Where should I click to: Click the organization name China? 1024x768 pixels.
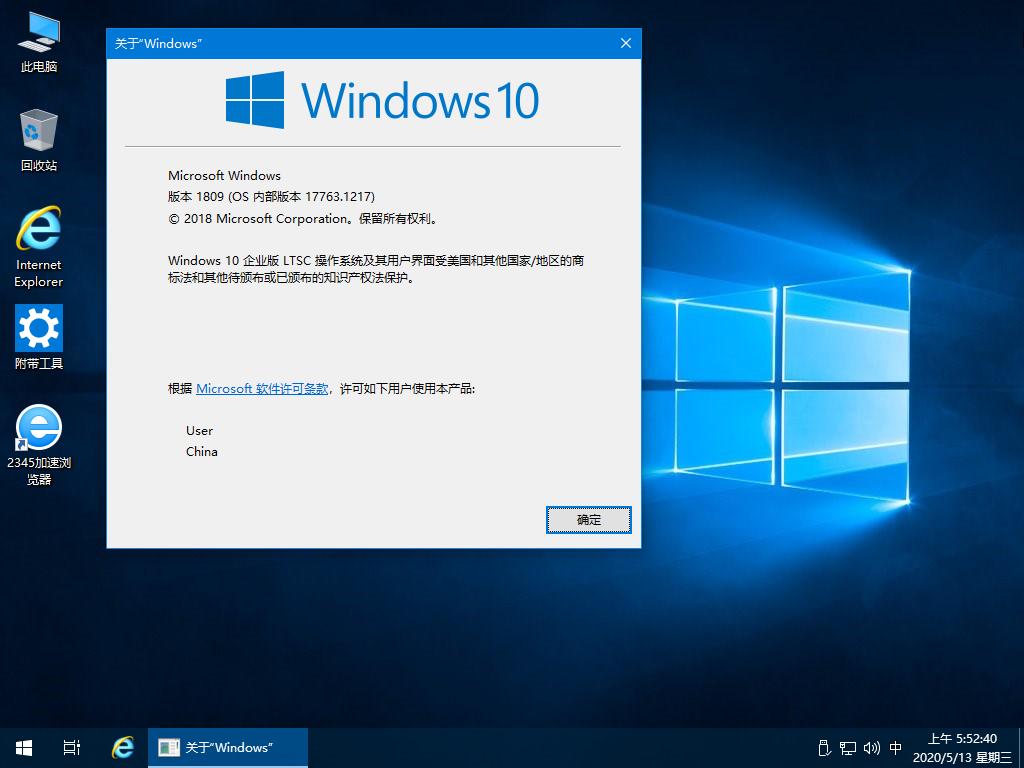pyautogui.click(x=202, y=451)
